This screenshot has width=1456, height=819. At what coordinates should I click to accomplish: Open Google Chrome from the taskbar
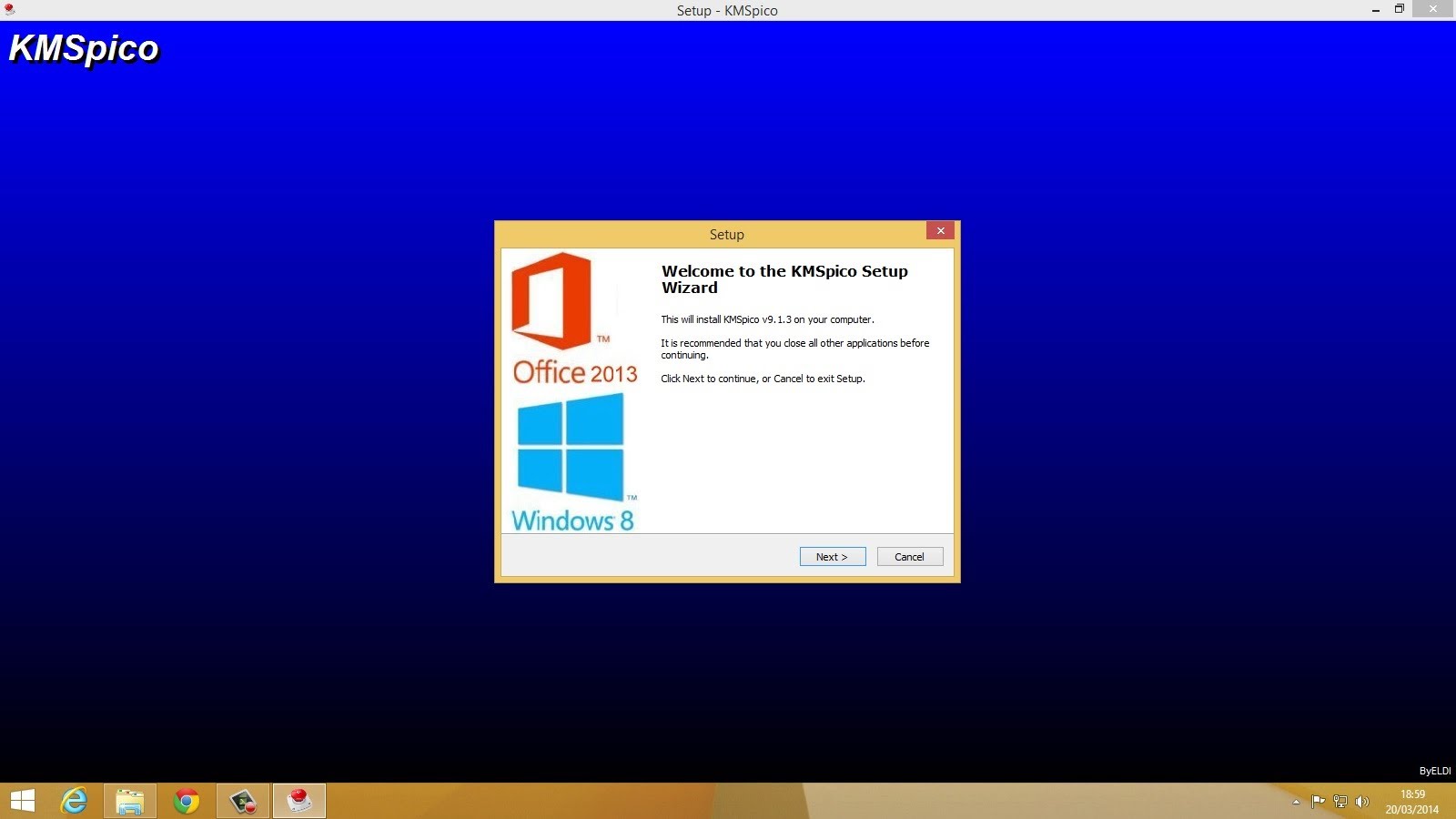pos(187,802)
